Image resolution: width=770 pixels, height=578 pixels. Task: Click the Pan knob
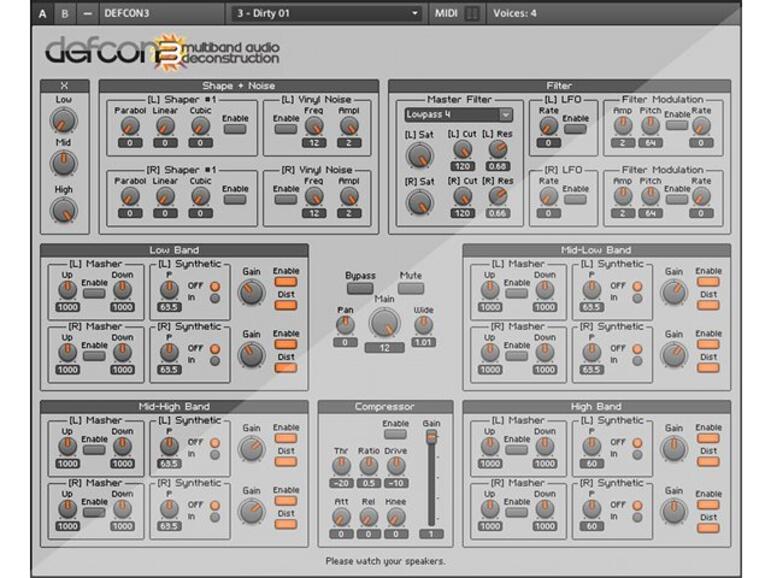[x=345, y=325]
